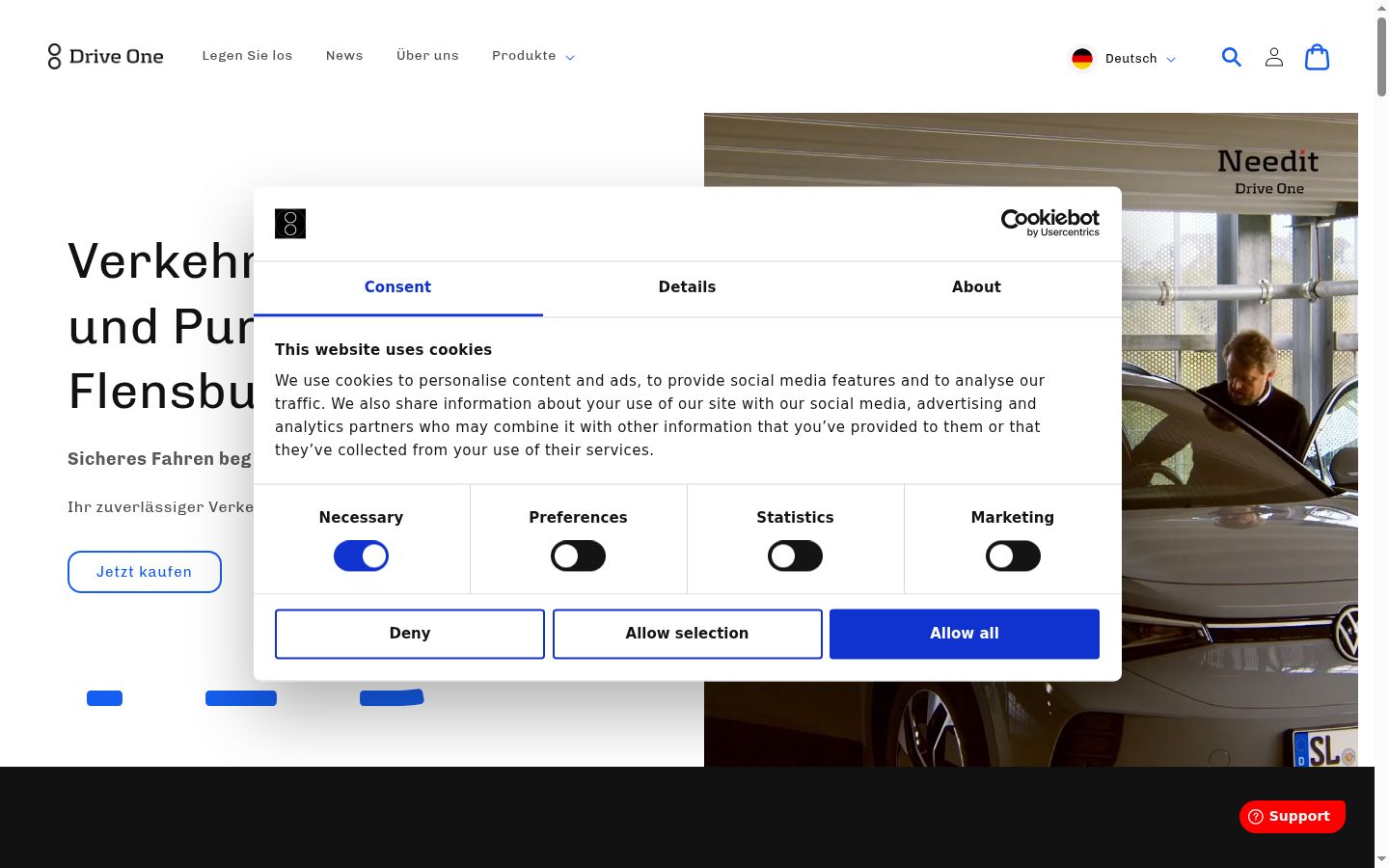The height and width of the screenshot is (868, 1389).
Task: Click the page vertical scrollbar thumb
Action: pos(1381,56)
